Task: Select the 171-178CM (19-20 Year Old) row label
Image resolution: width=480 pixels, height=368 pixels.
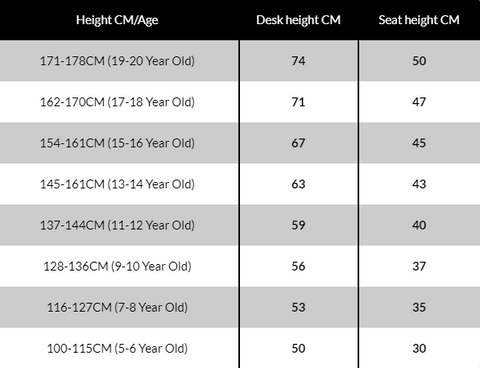Action: [x=117, y=61]
